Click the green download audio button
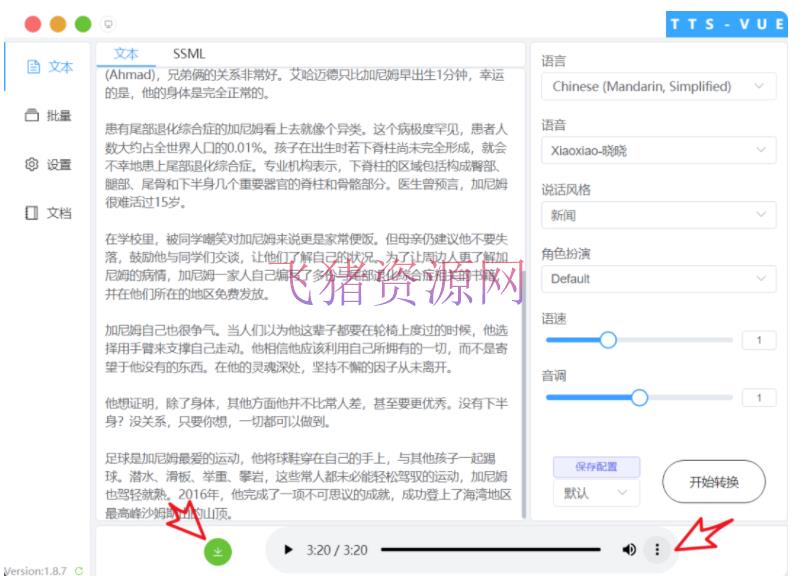 tap(218, 550)
